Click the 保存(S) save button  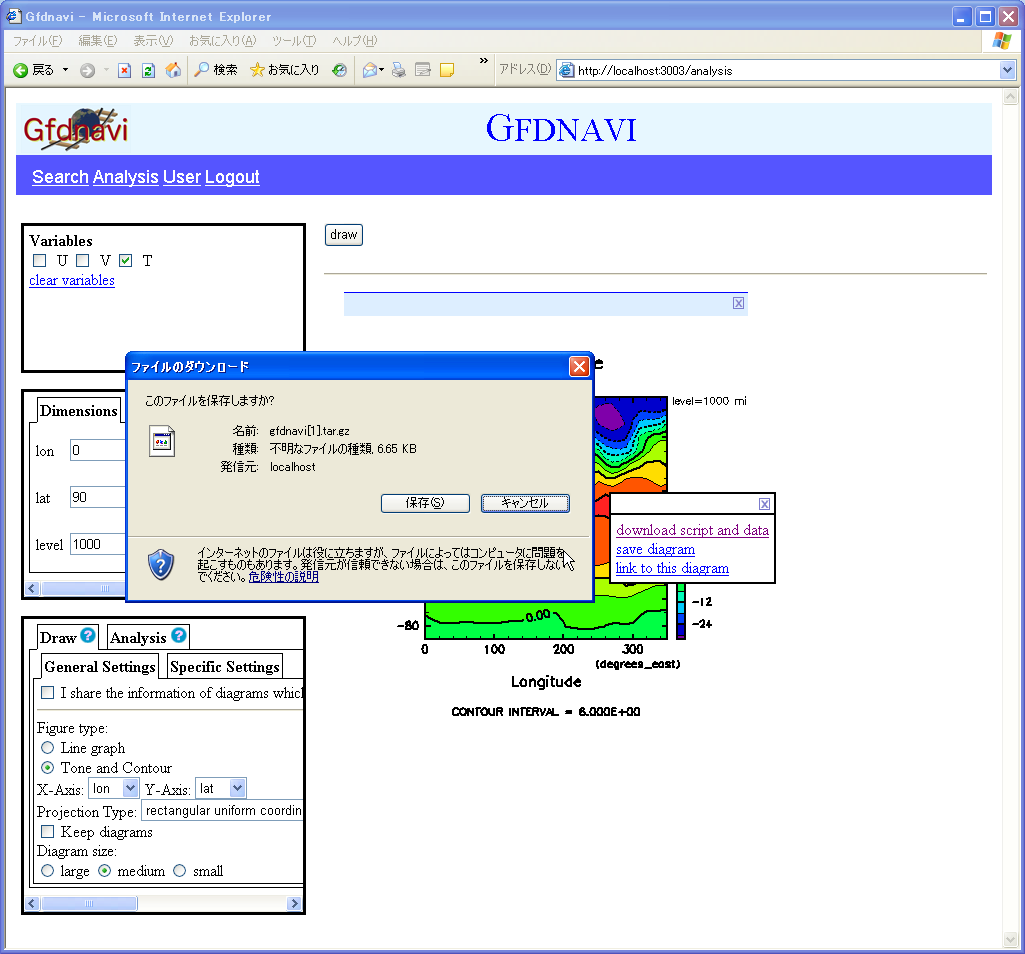tap(425, 503)
